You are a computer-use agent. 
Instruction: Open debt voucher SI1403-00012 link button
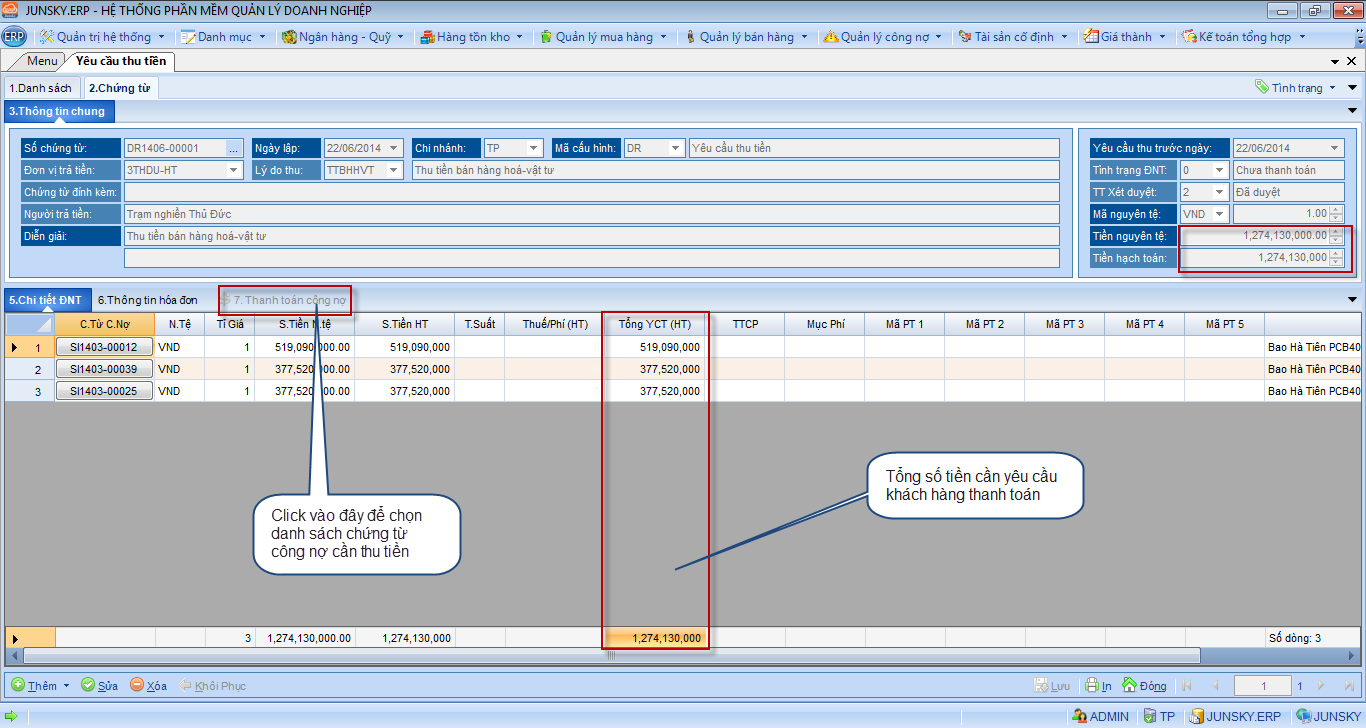[104, 347]
